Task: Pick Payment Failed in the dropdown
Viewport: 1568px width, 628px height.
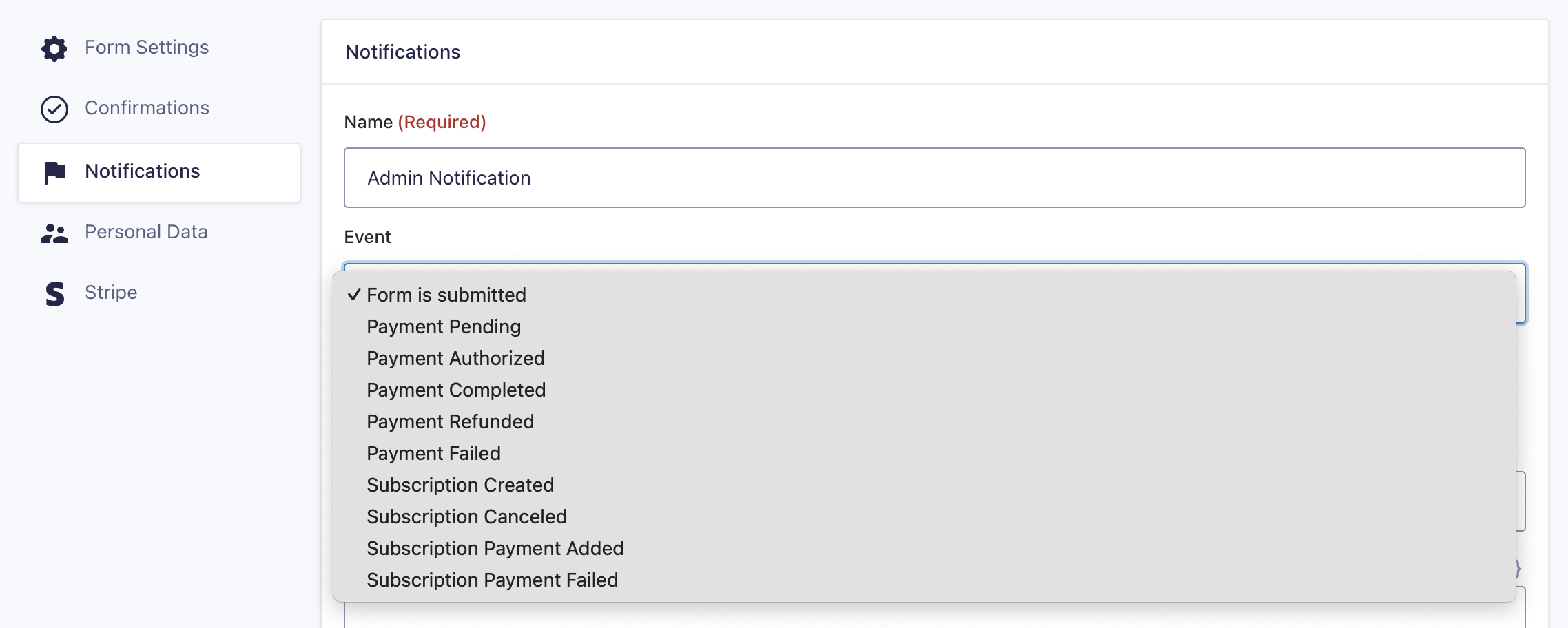Action: click(x=924, y=453)
